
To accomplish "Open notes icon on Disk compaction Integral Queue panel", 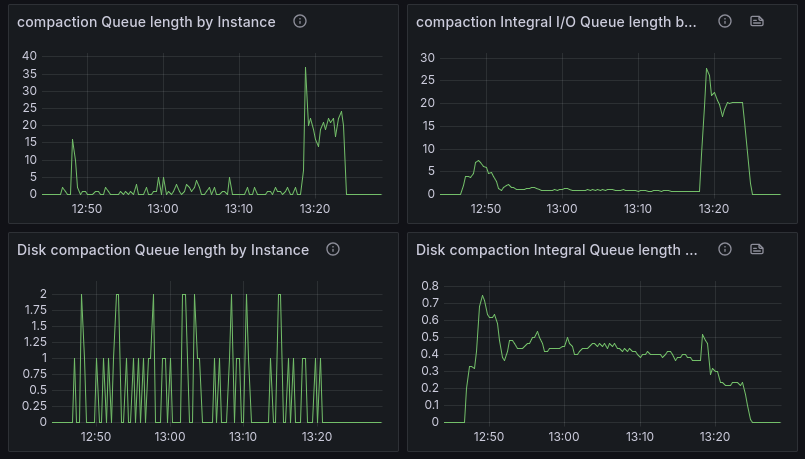I will coord(757,249).
